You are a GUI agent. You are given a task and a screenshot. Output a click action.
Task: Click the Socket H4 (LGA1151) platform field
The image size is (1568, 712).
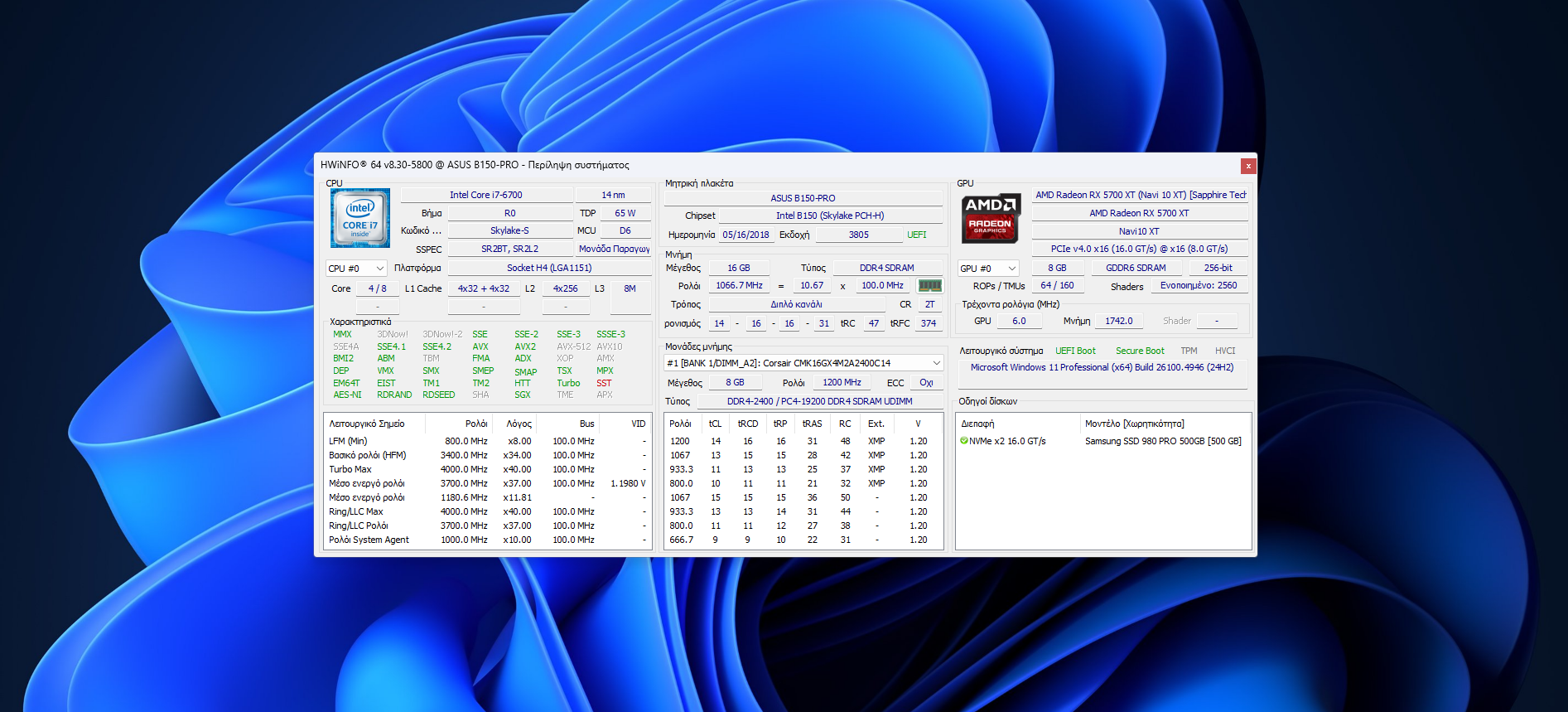tap(549, 268)
